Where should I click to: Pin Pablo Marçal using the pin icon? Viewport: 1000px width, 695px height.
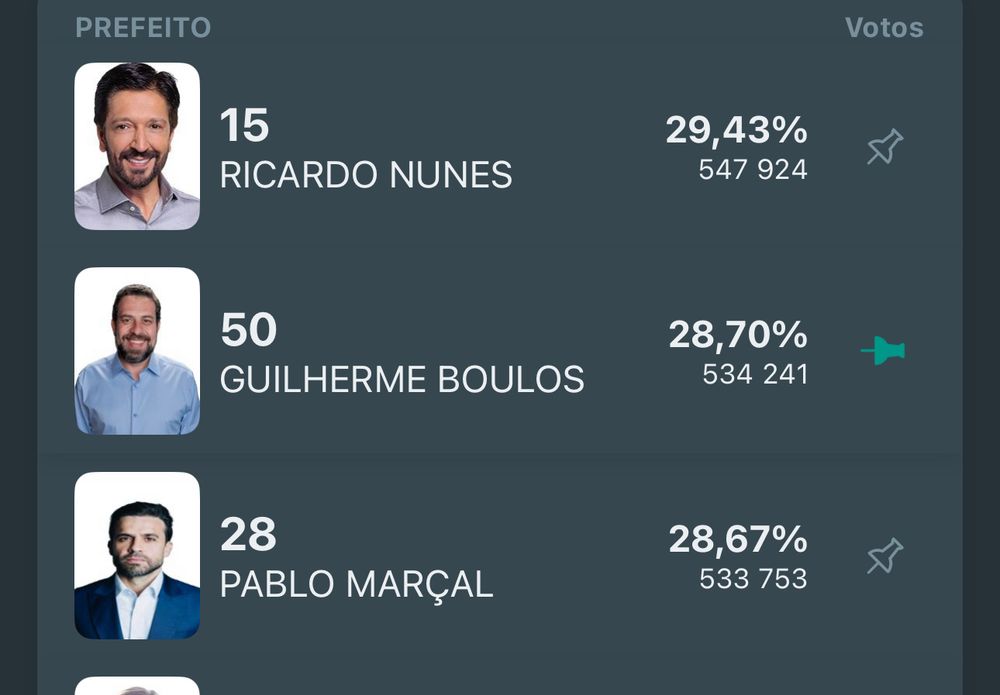(885, 556)
